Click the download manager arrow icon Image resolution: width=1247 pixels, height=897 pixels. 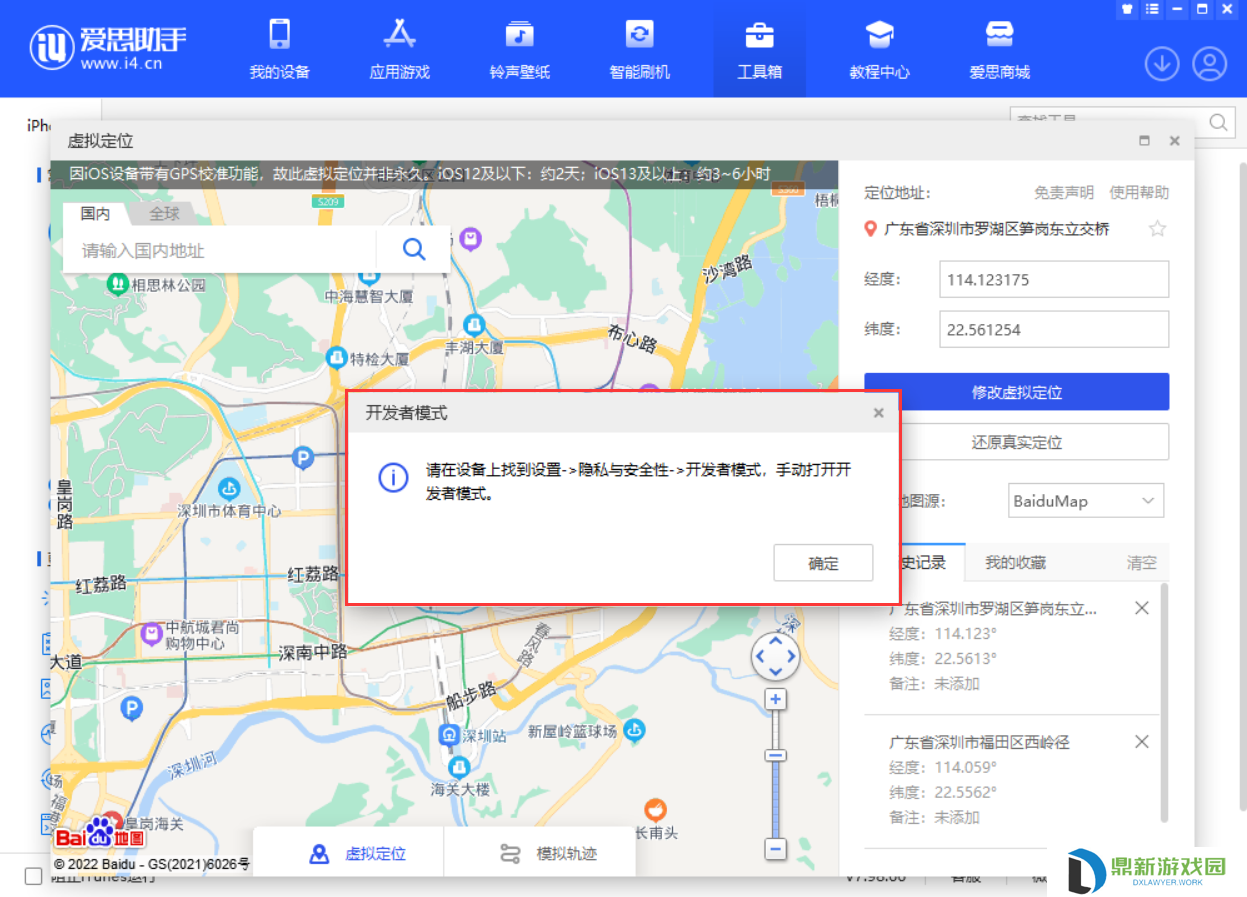(x=1162, y=64)
